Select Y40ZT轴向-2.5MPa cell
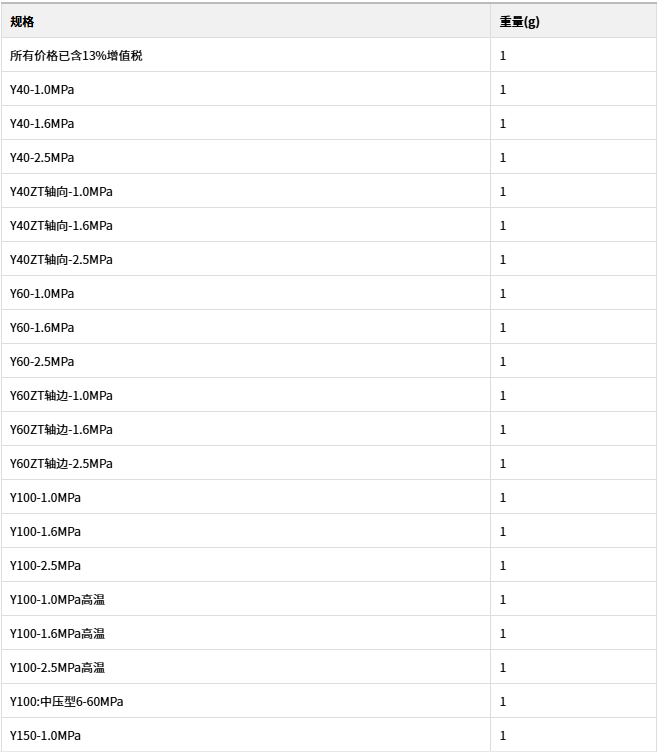The width and height of the screenshot is (657, 752). point(246,260)
